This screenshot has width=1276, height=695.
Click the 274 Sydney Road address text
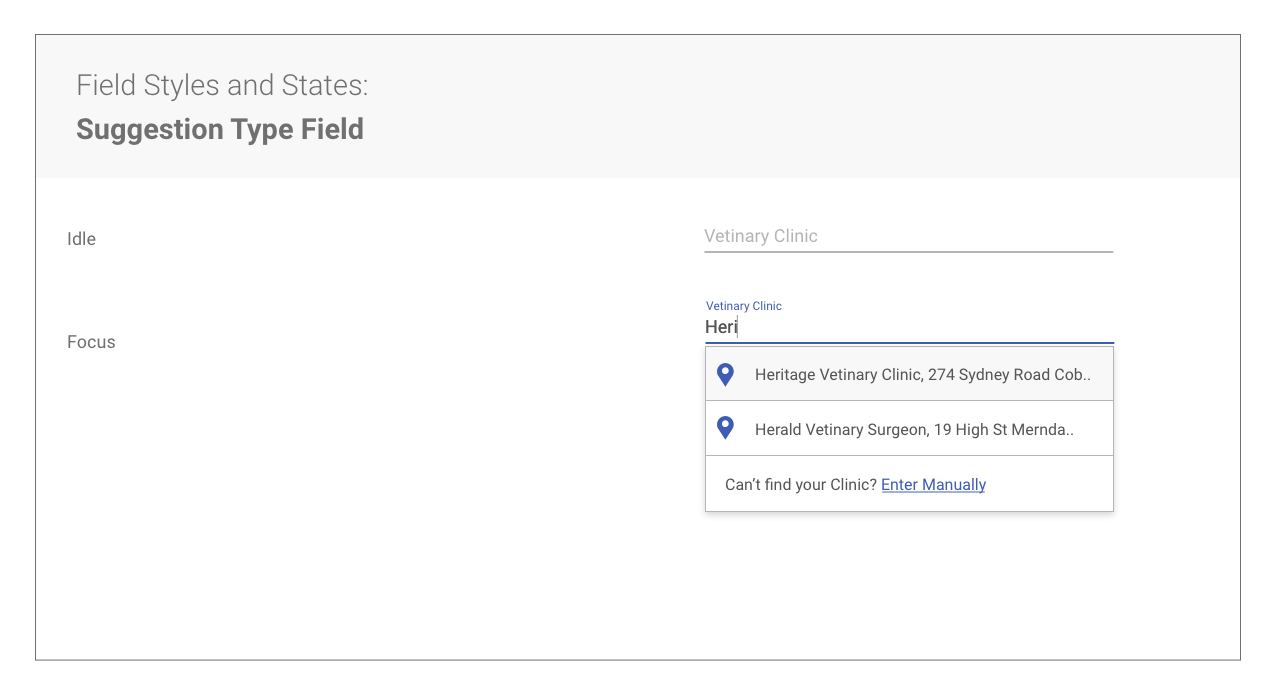click(1009, 375)
